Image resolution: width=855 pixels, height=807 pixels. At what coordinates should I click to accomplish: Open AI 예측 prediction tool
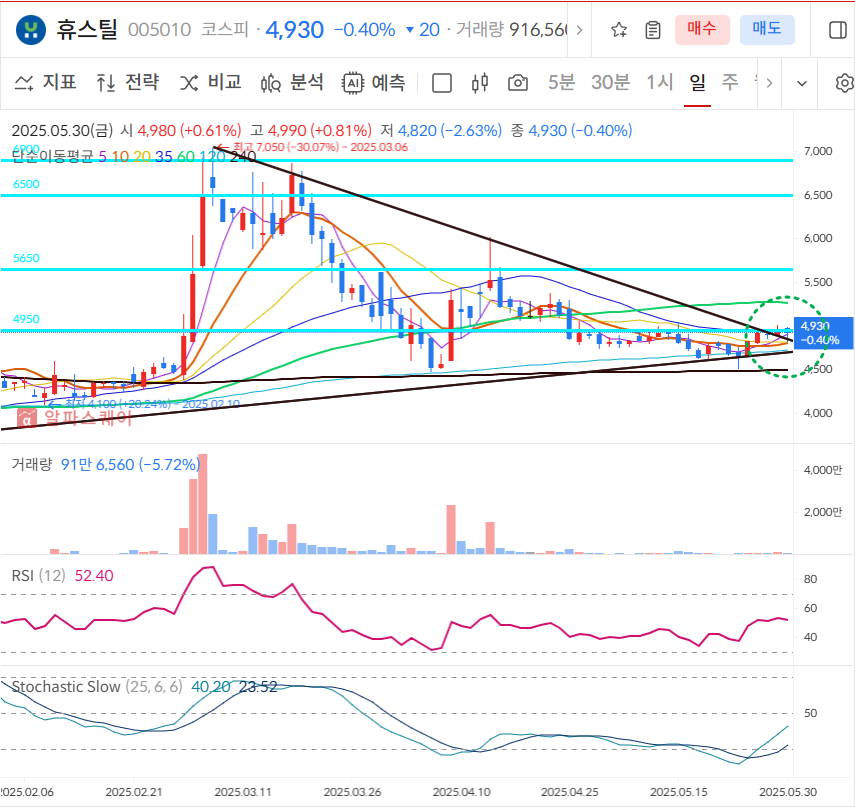pos(374,82)
